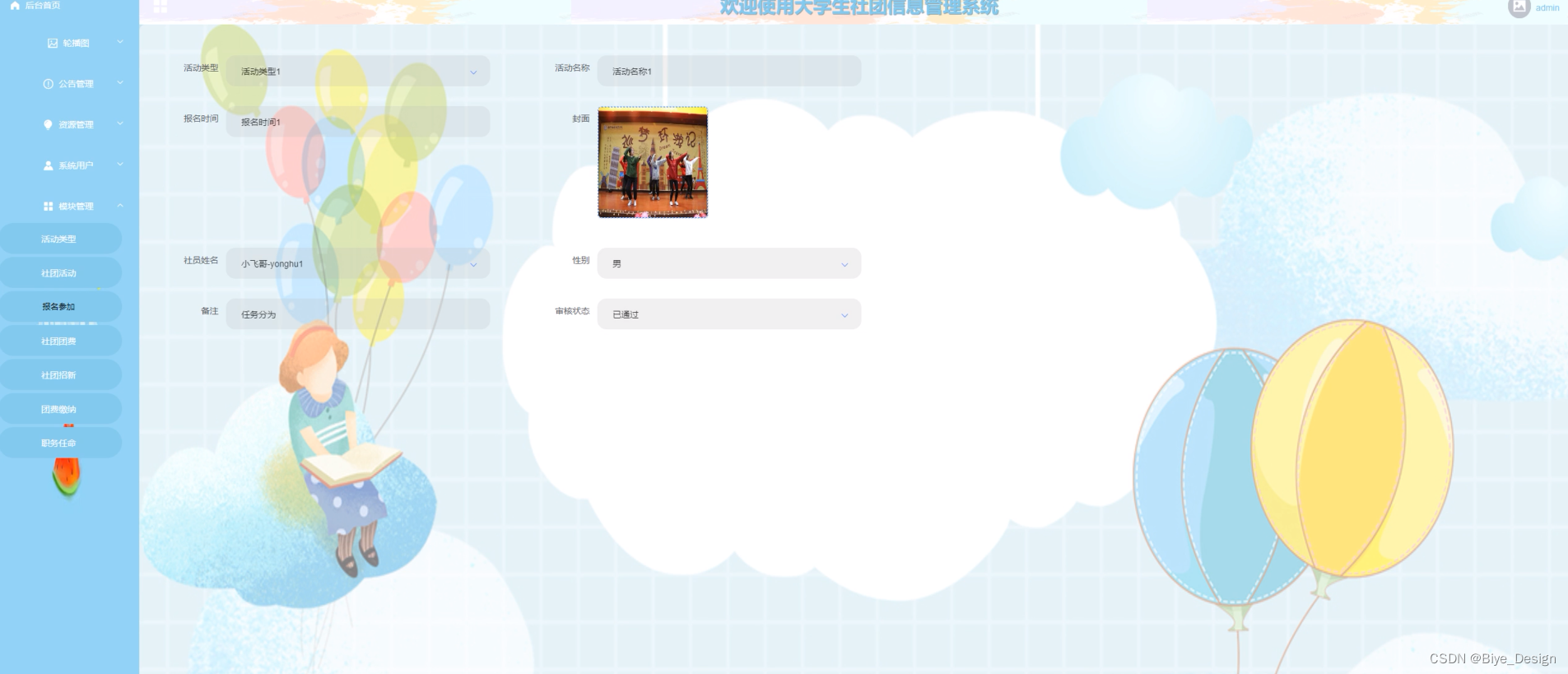Click the 轮播图 menu label

click(76, 43)
